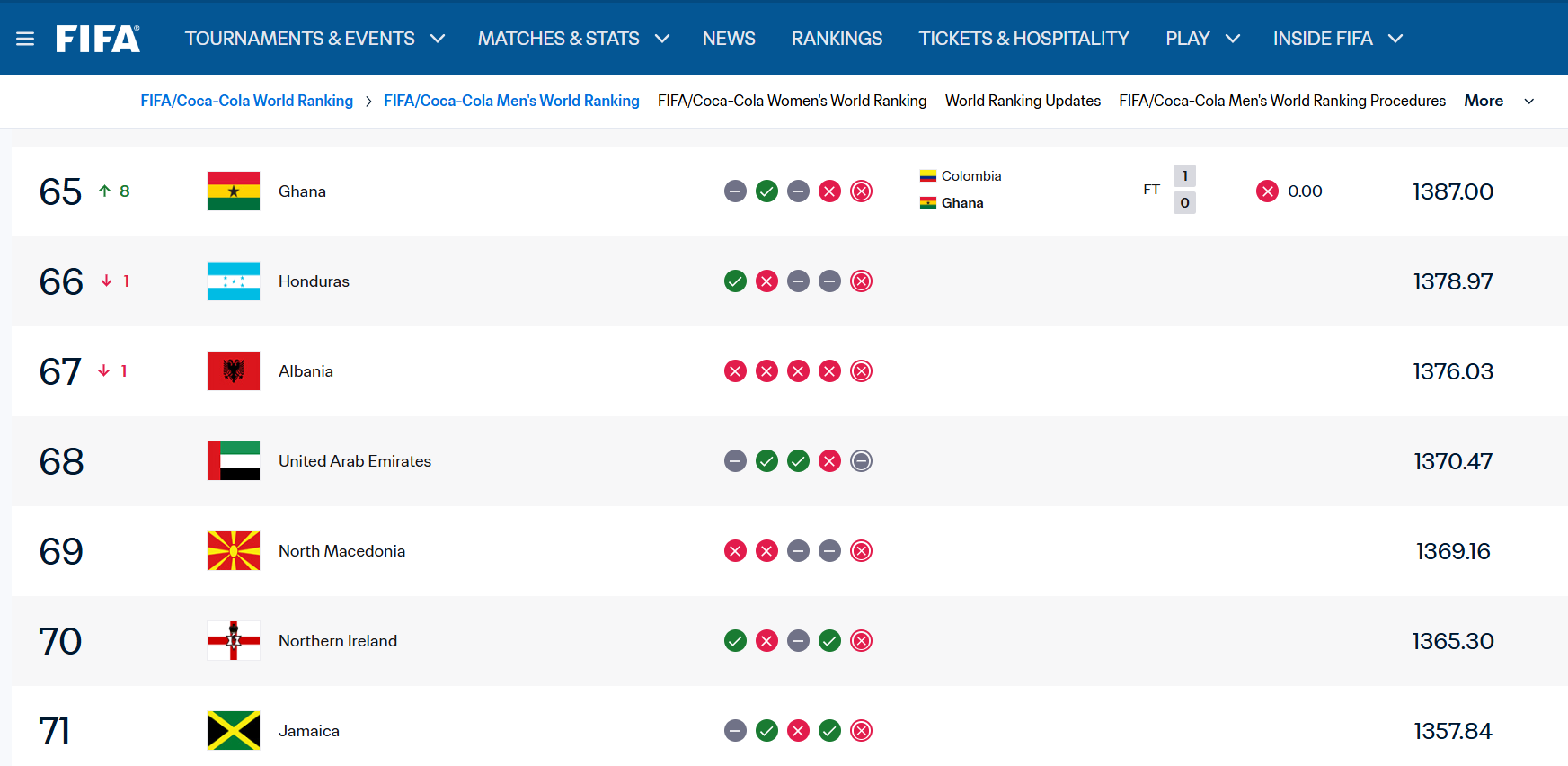1568x766 pixels.
Task: Click the Albania flag icon
Action: 234,371
